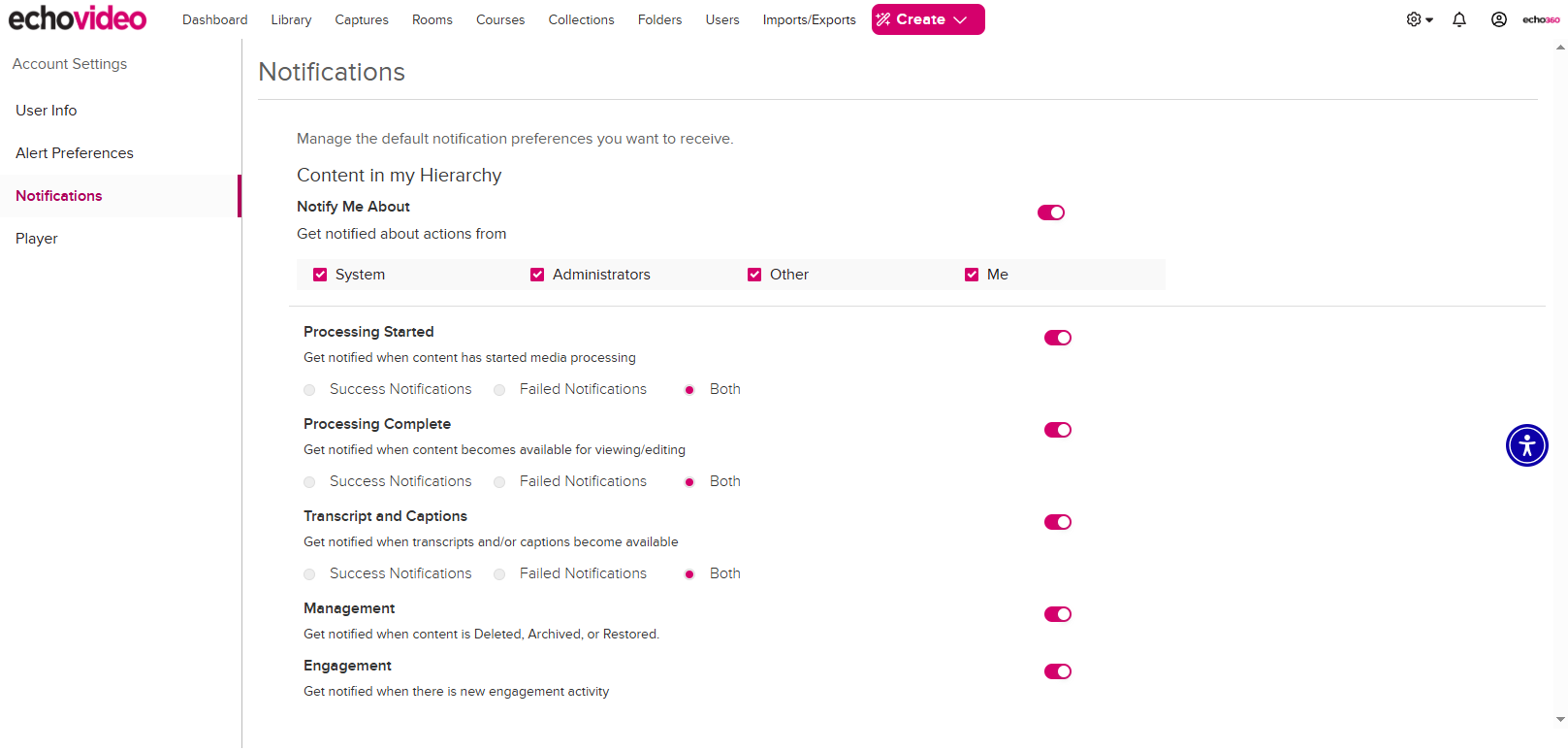
Task: Click the echovideo logo
Action: 78,18
